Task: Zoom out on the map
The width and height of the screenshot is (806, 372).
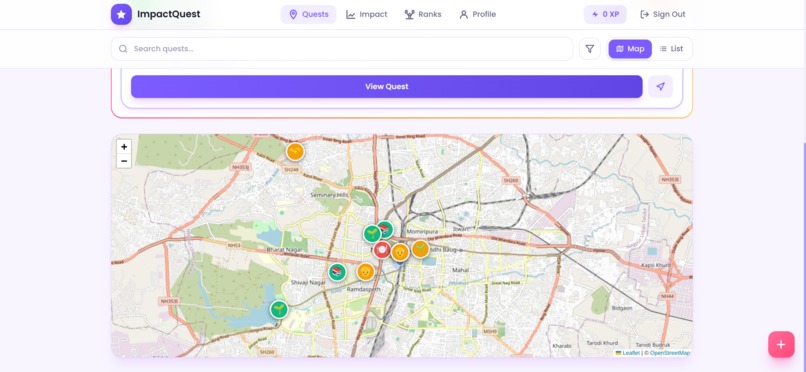Action: click(124, 161)
